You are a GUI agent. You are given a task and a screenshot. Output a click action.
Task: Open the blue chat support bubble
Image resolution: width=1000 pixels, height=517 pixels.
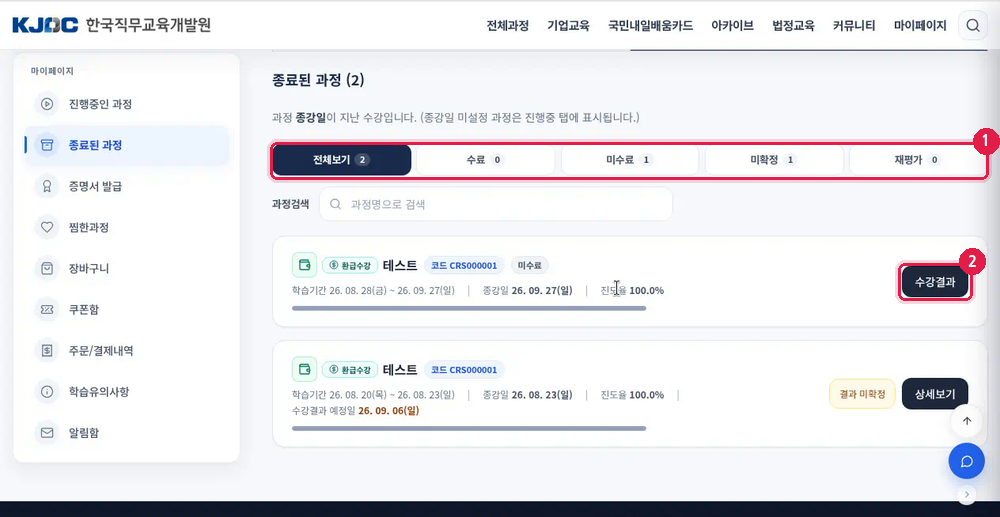tap(967, 461)
